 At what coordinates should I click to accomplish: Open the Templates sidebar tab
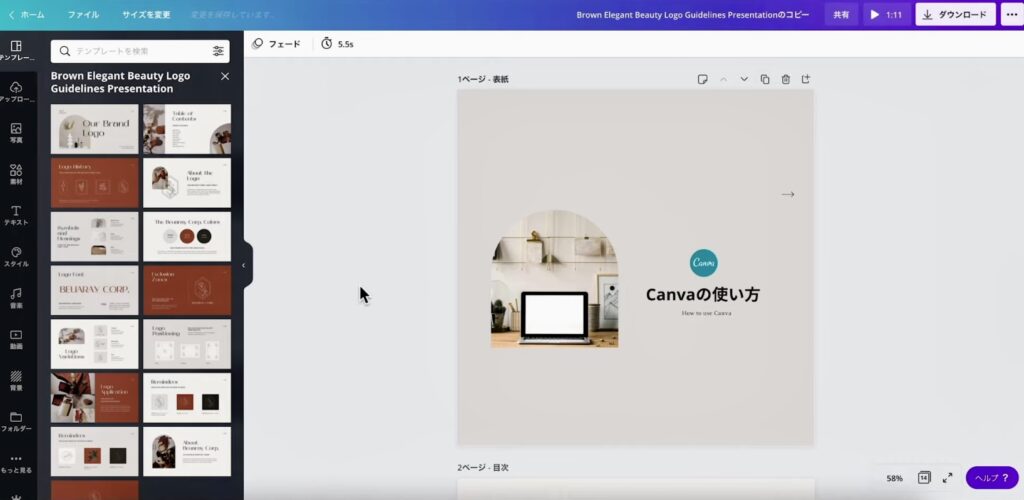pos(16,50)
